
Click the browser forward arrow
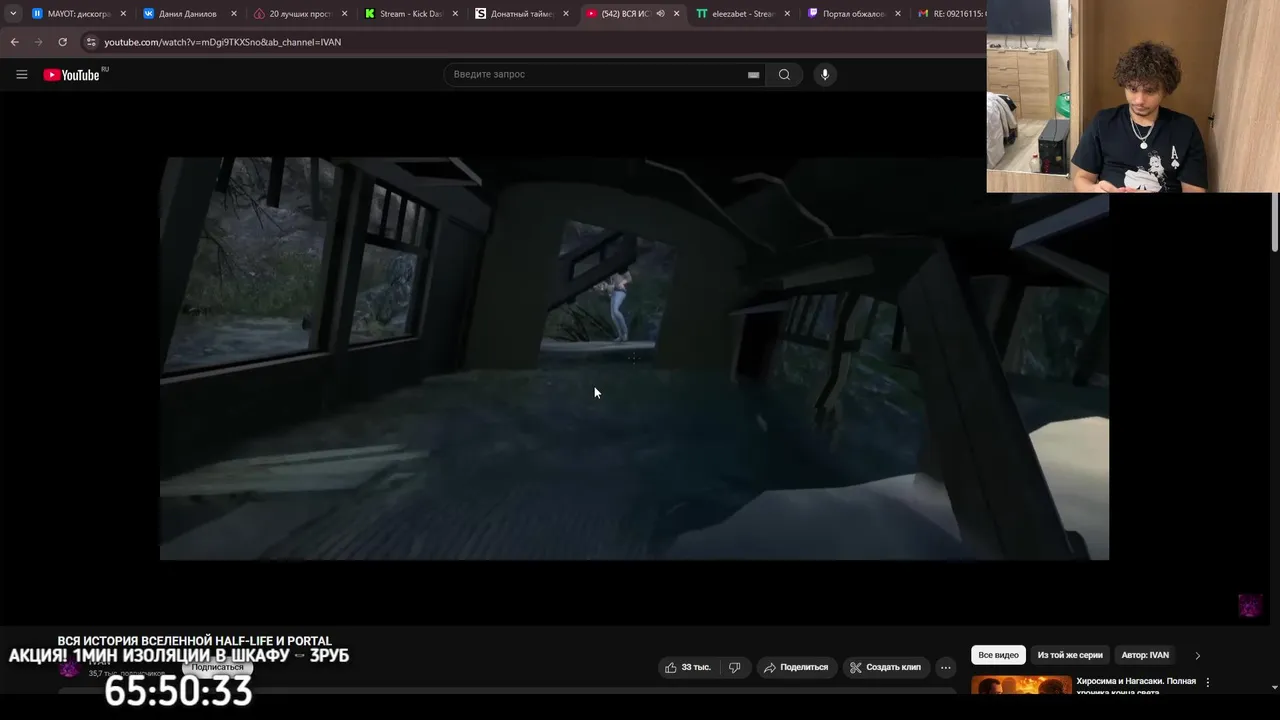[x=38, y=42]
